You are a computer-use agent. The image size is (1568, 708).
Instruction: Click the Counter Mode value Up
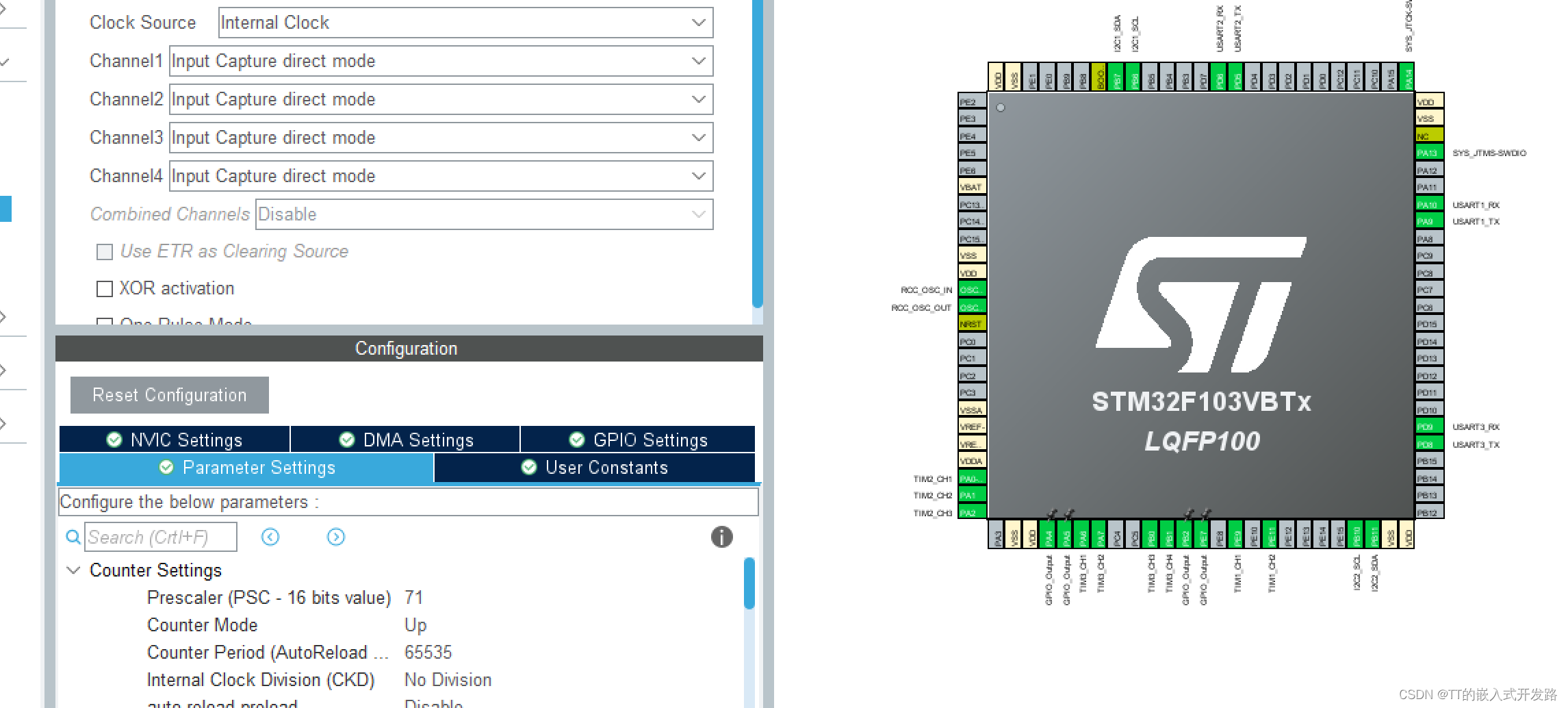[x=415, y=625]
